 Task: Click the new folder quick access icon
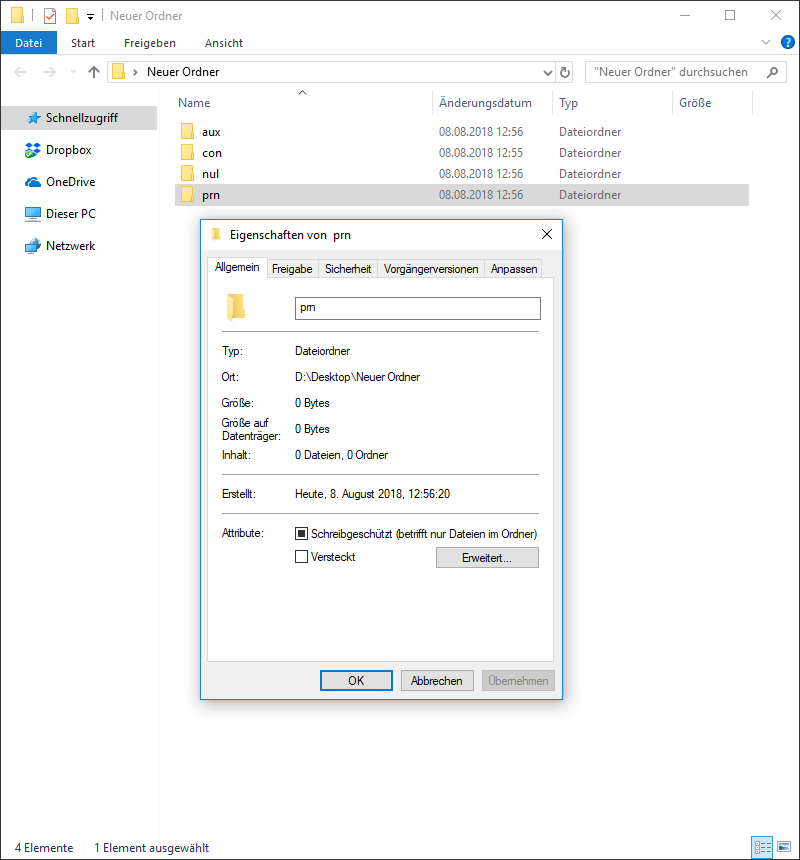click(x=72, y=16)
